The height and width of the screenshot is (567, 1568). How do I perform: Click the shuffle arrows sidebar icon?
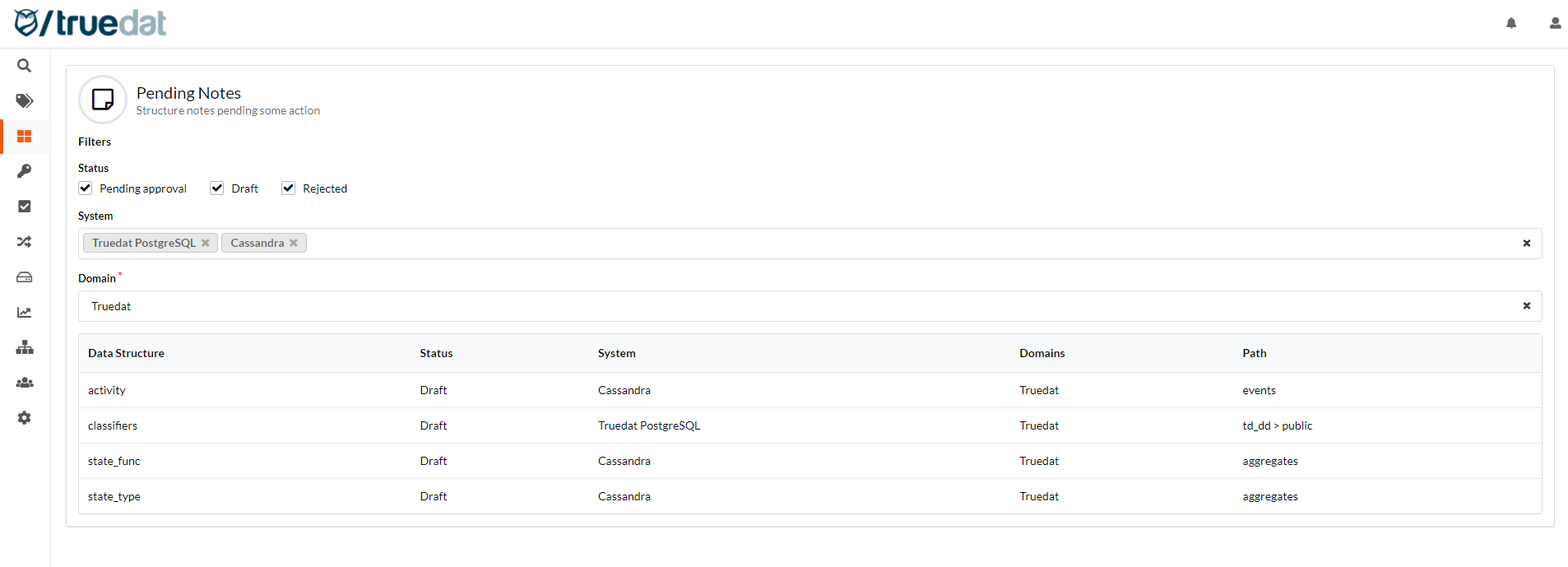pyautogui.click(x=25, y=242)
